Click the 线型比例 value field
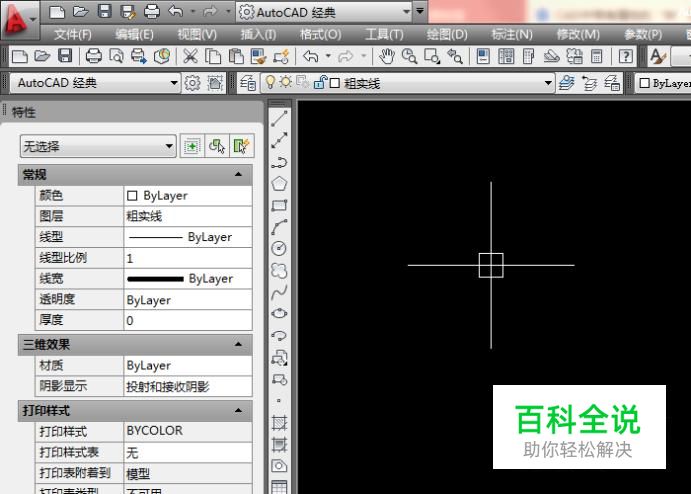Viewport: 691px width, 494px height. [x=187, y=258]
